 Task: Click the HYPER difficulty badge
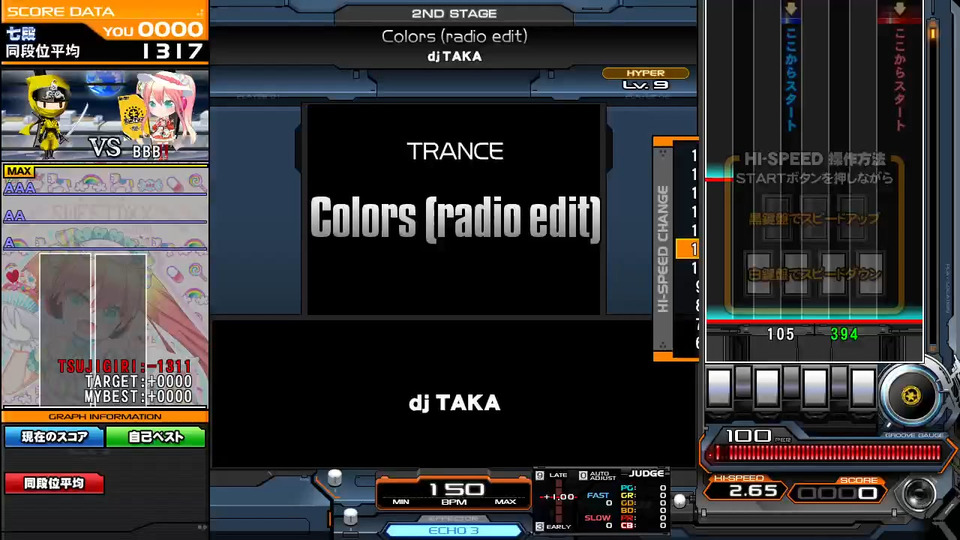click(645, 73)
